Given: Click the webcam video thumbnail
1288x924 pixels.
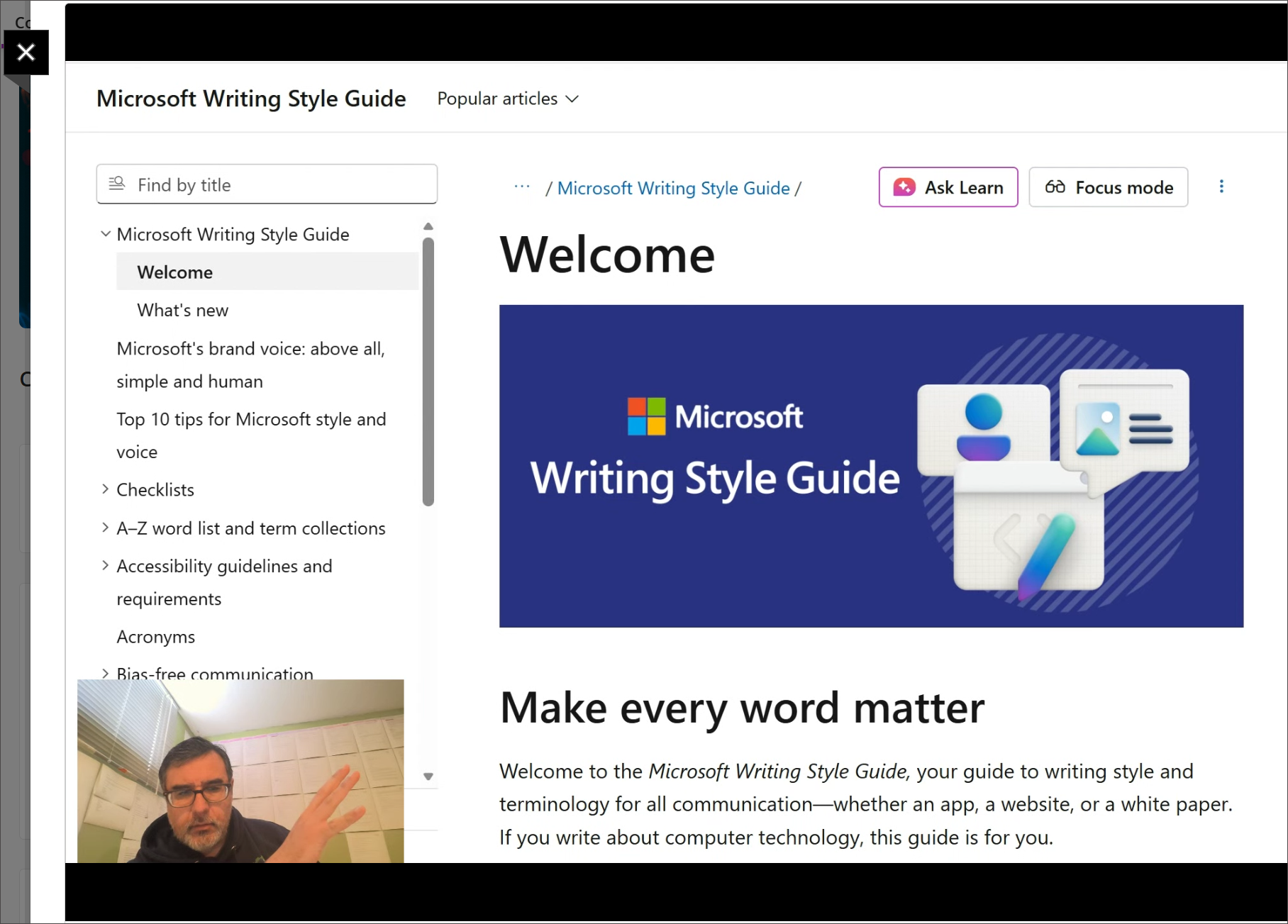Looking at the screenshot, I should pyautogui.click(x=240, y=772).
